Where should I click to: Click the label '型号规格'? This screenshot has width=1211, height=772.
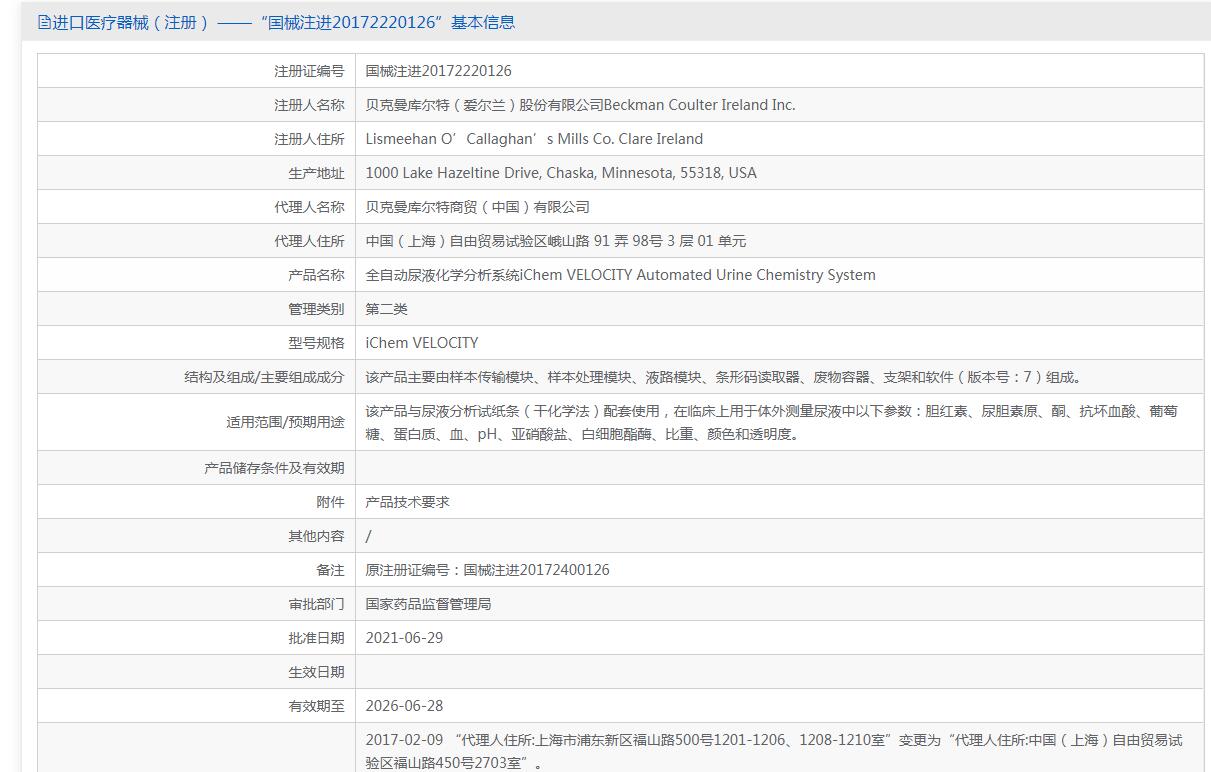[x=316, y=343]
